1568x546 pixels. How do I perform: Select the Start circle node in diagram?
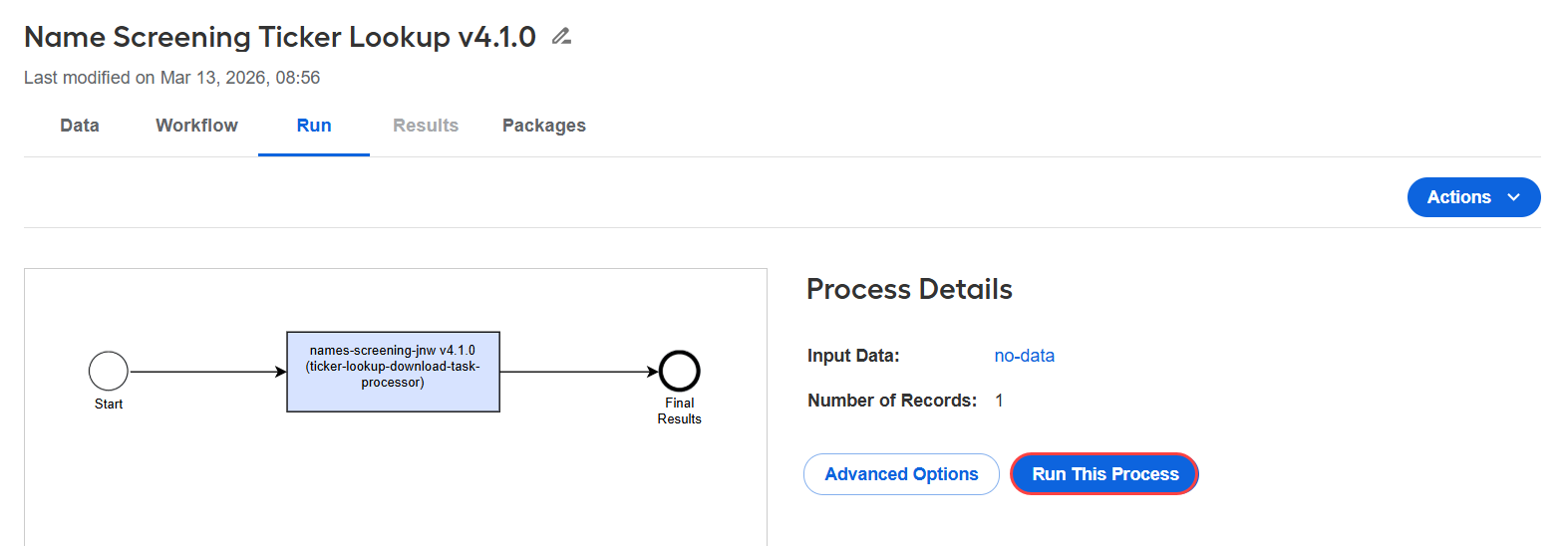tap(109, 371)
